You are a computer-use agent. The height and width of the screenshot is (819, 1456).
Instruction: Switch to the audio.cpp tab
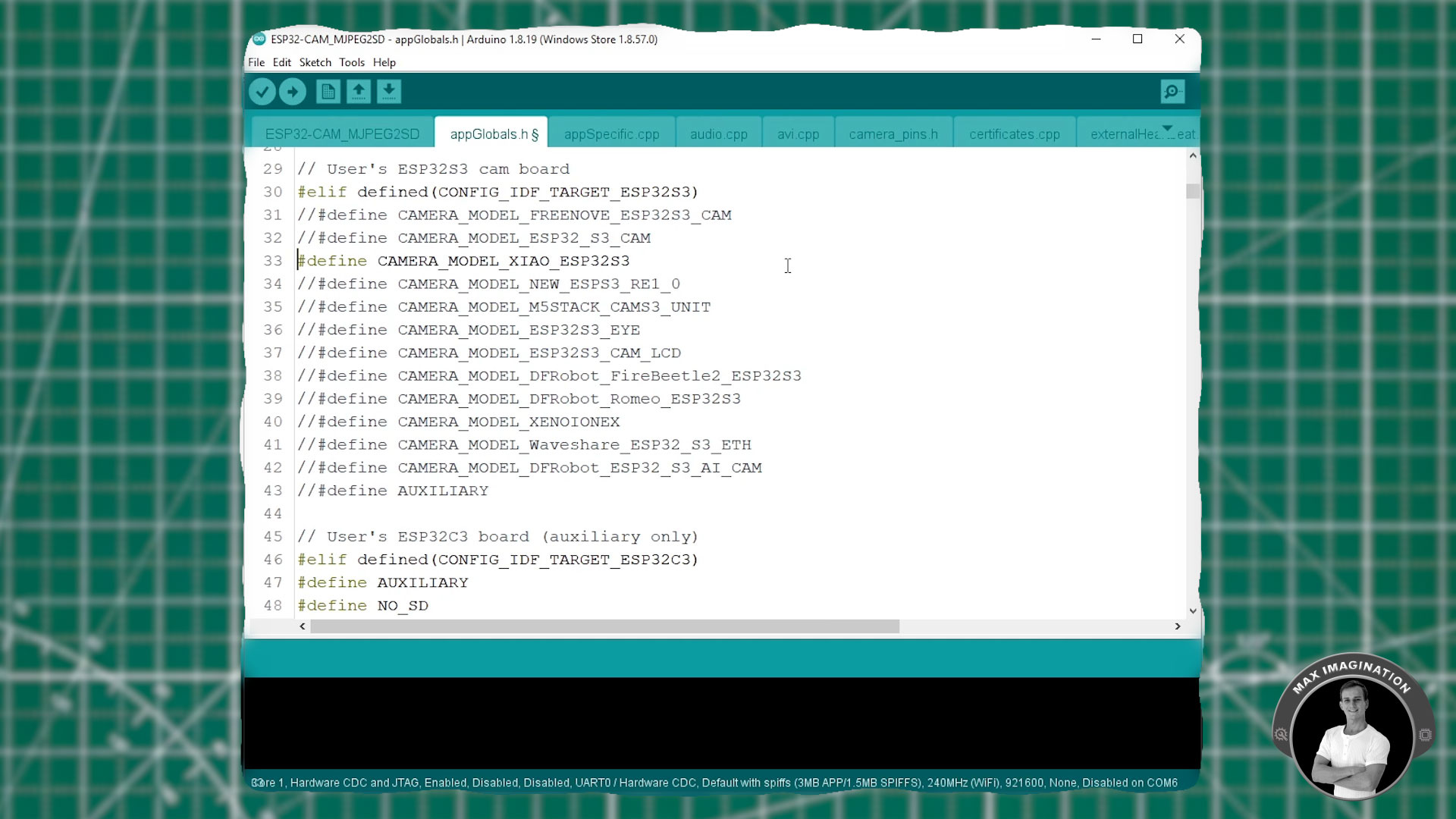[717, 133]
